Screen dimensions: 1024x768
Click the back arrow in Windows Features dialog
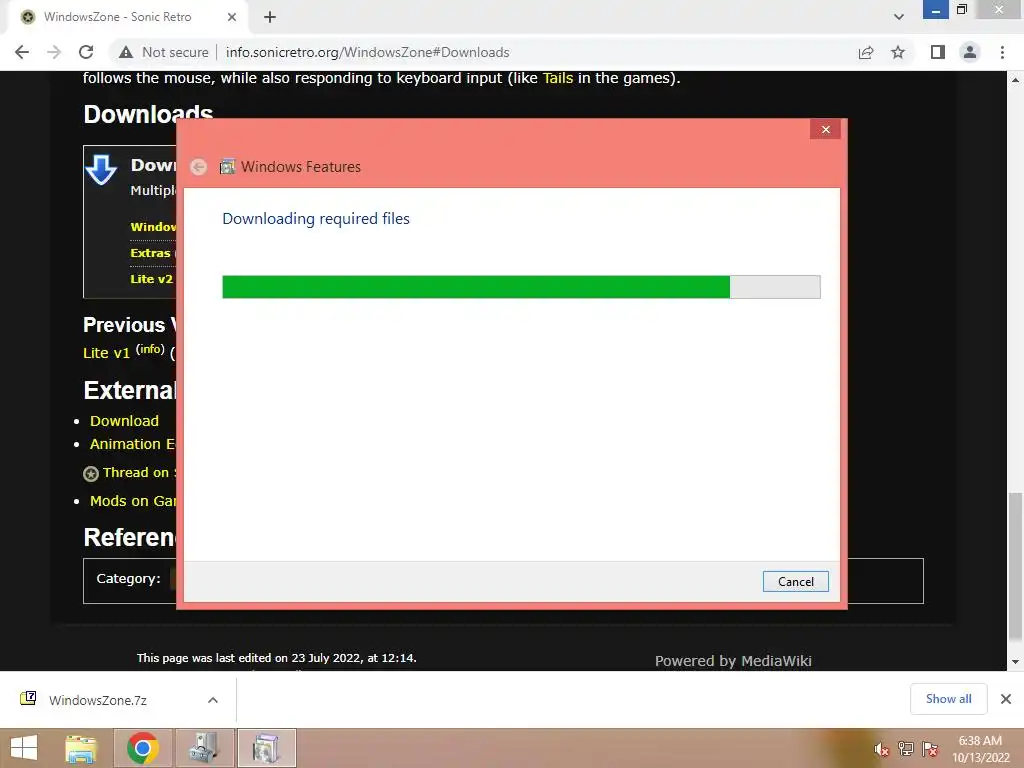click(199, 167)
